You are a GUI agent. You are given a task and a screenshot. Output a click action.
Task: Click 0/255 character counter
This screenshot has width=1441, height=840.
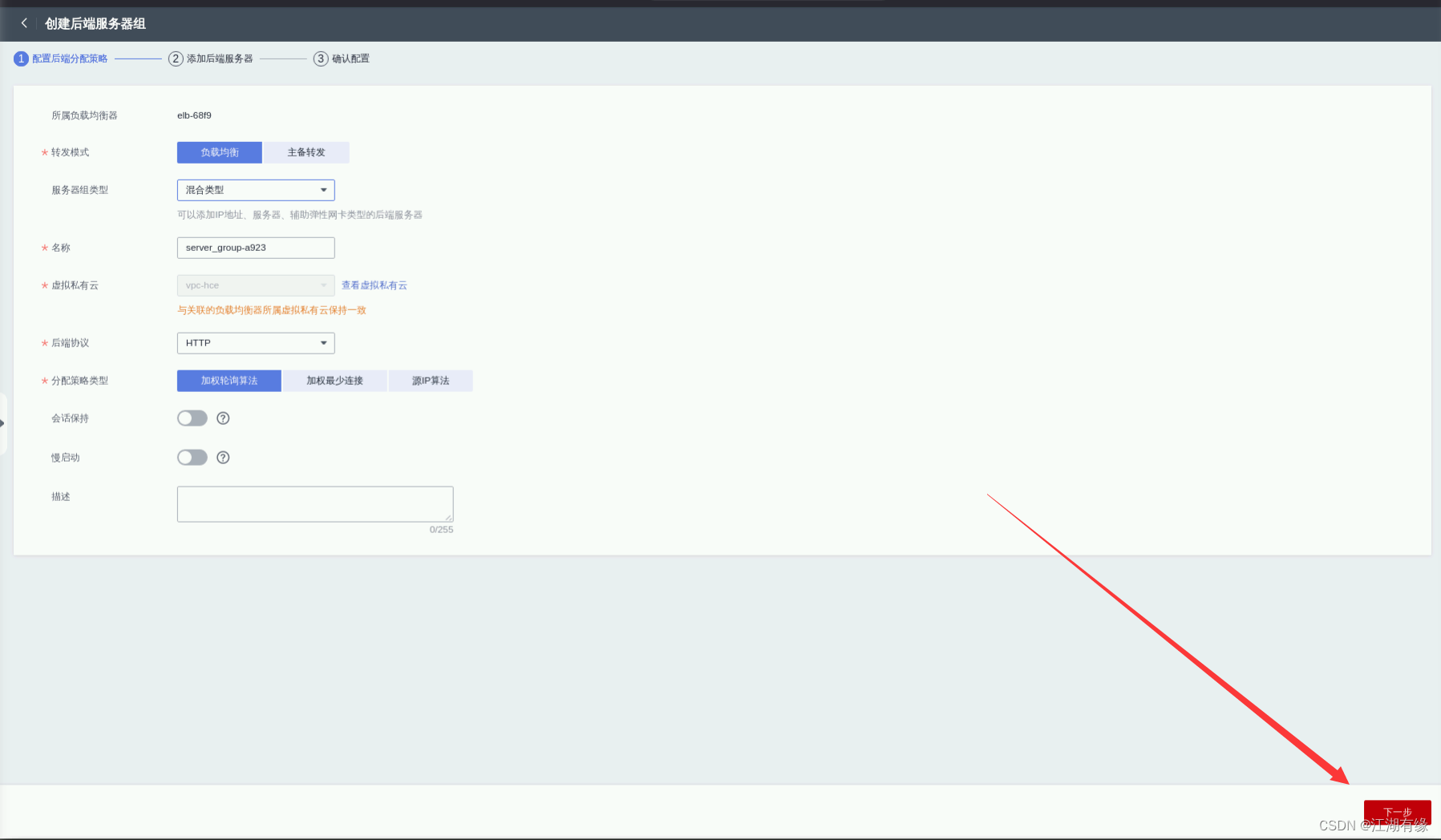[x=441, y=530]
